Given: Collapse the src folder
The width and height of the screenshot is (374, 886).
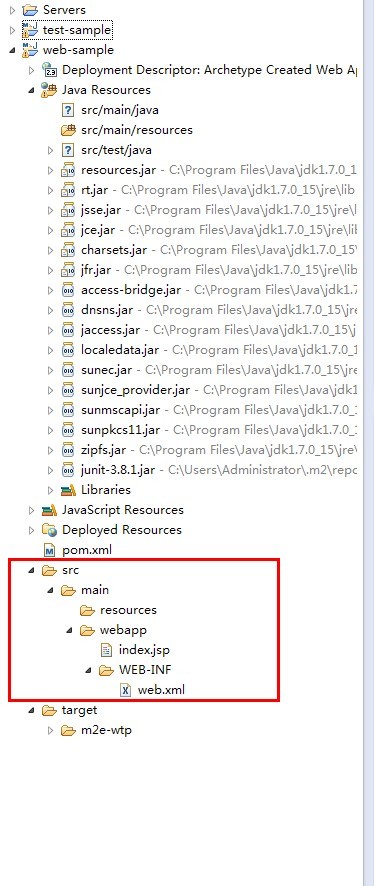Looking at the screenshot, I should coord(32,571).
